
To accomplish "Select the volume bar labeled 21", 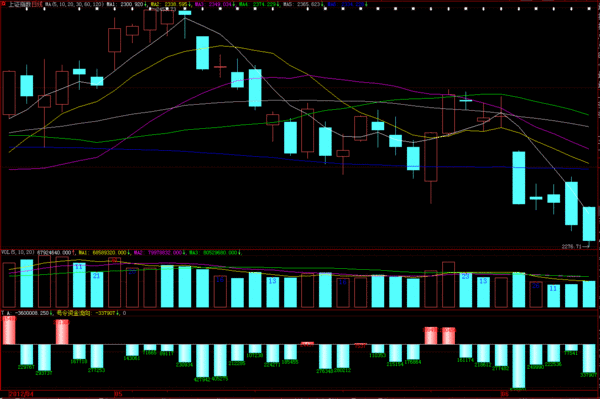I will [x=97, y=290].
